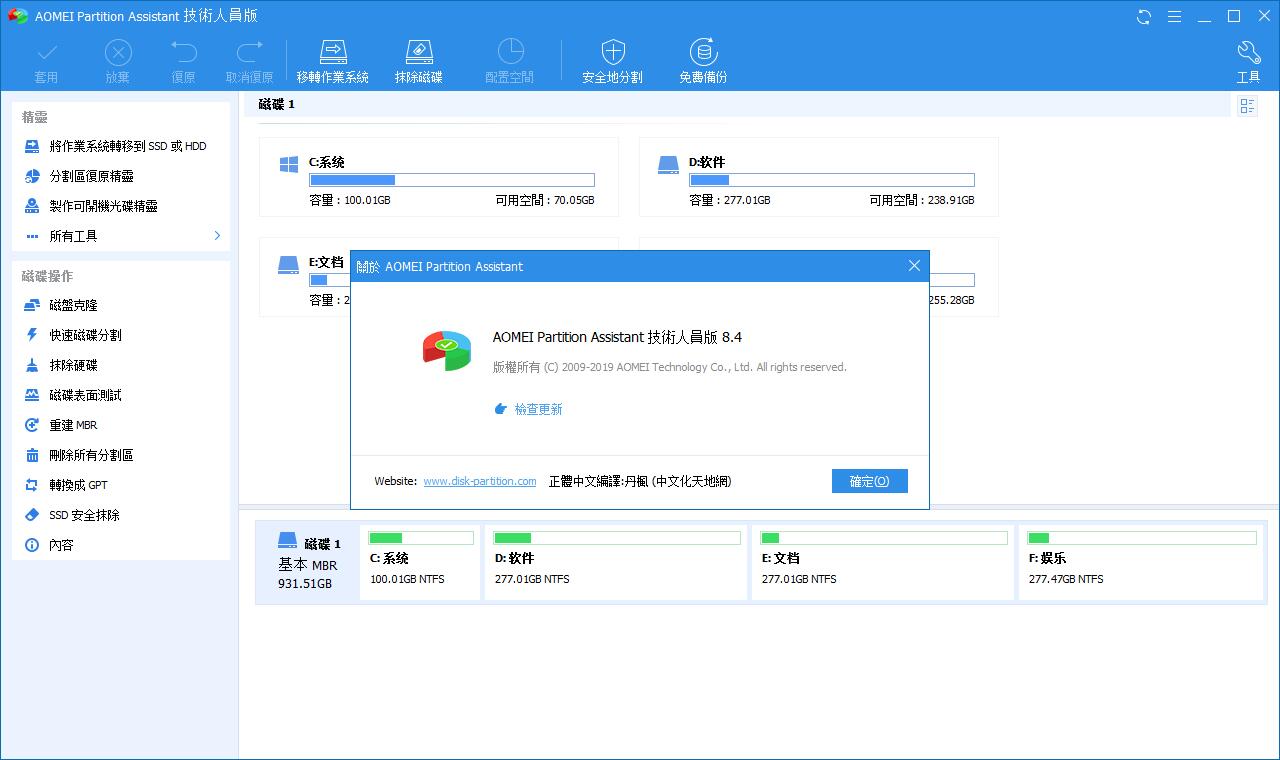
Task: Click the drive icon on D:软件 card
Action: [x=669, y=164]
